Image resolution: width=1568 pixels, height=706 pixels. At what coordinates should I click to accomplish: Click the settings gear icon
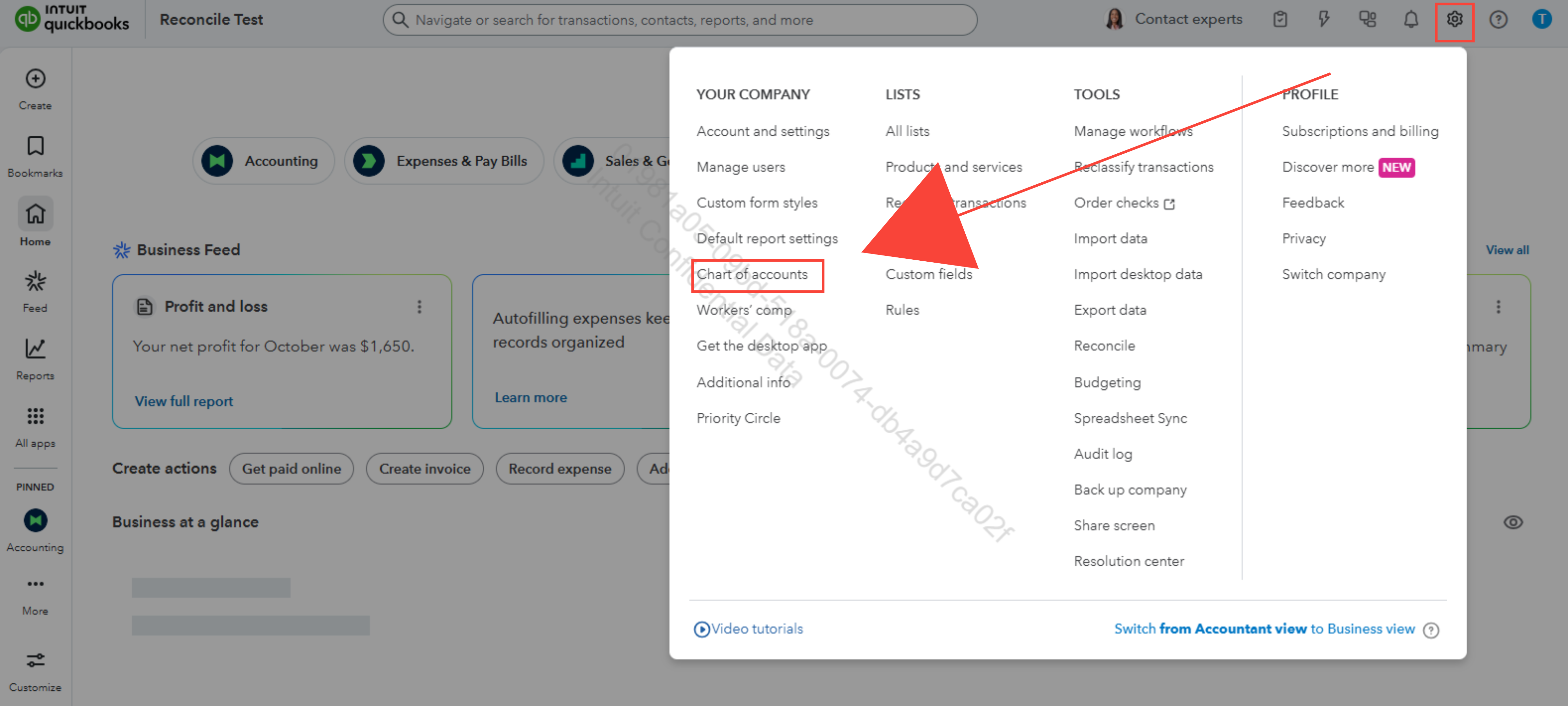coord(1454,20)
